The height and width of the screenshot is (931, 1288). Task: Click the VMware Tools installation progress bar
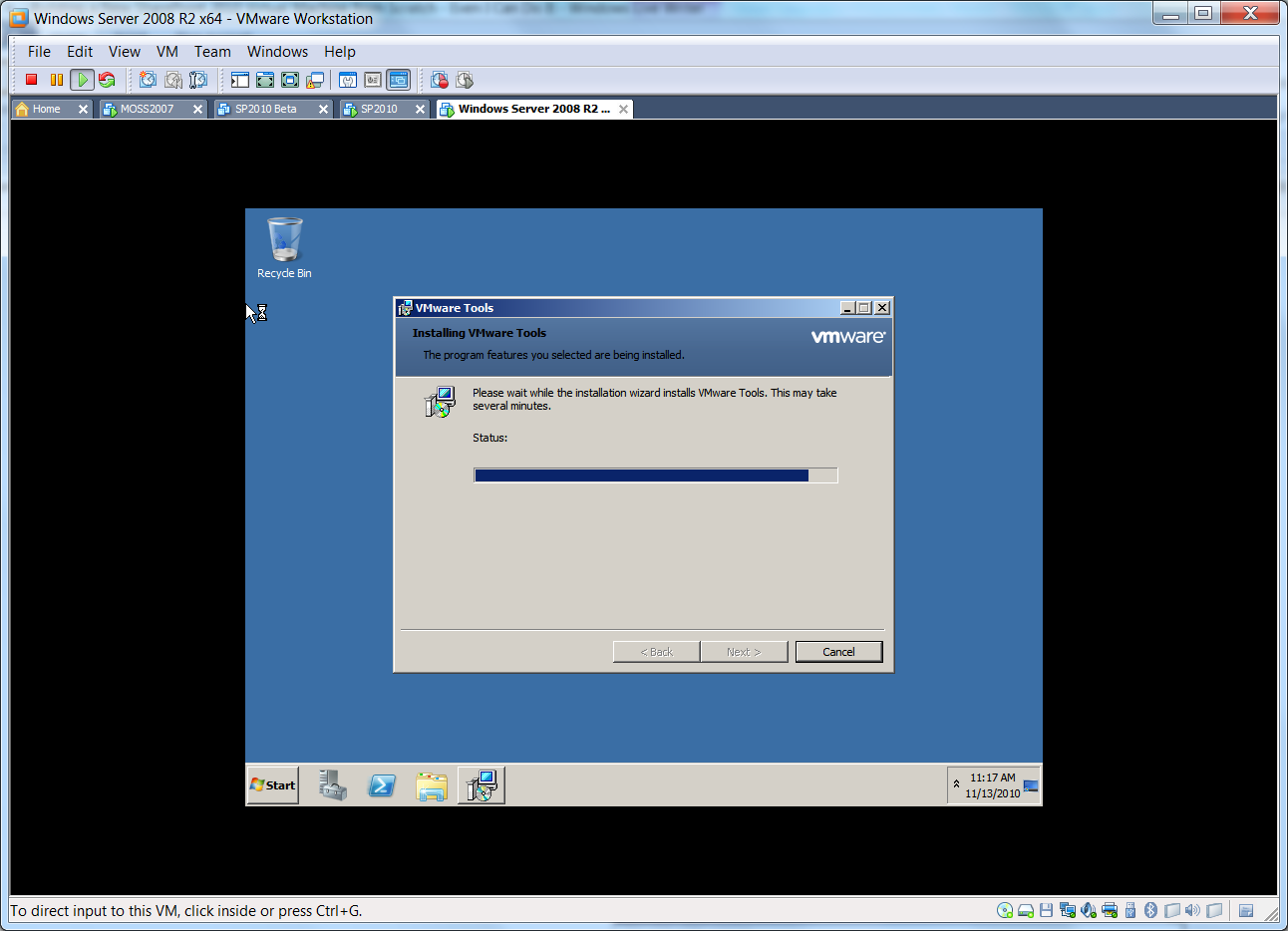(656, 475)
